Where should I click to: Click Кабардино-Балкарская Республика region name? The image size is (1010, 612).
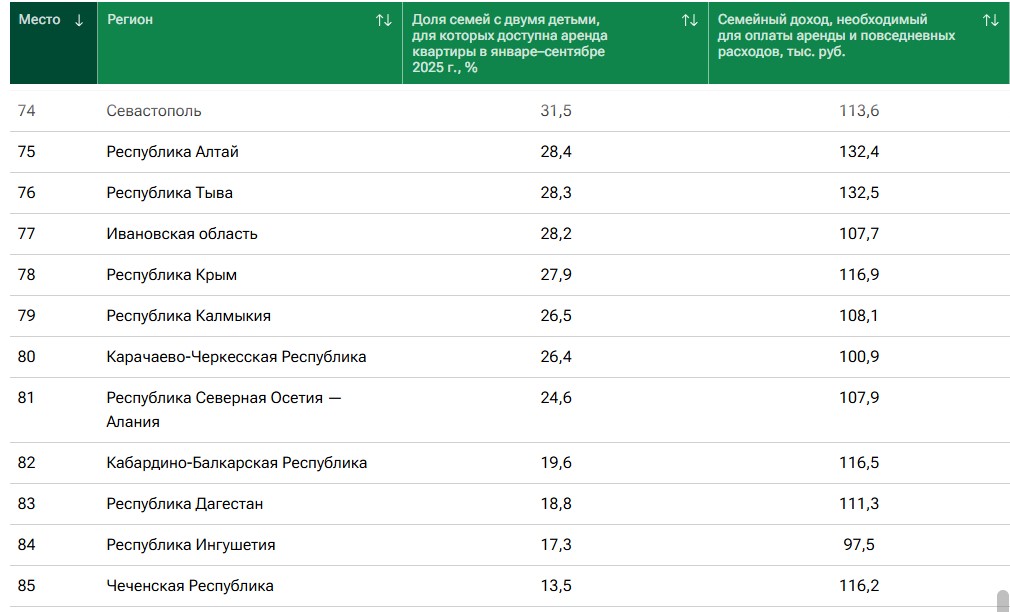236,463
